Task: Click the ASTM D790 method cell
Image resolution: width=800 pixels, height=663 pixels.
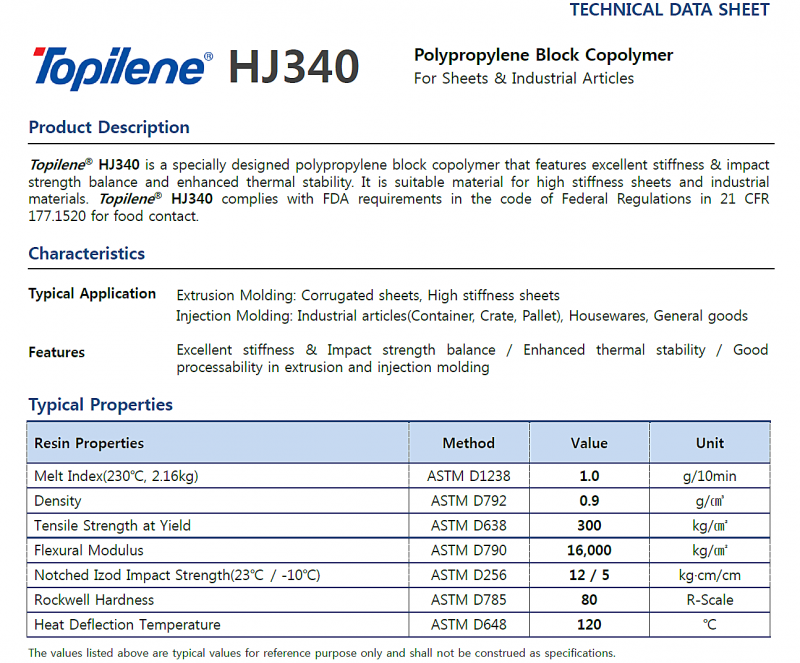Action: pyautogui.click(x=468, y=550)
